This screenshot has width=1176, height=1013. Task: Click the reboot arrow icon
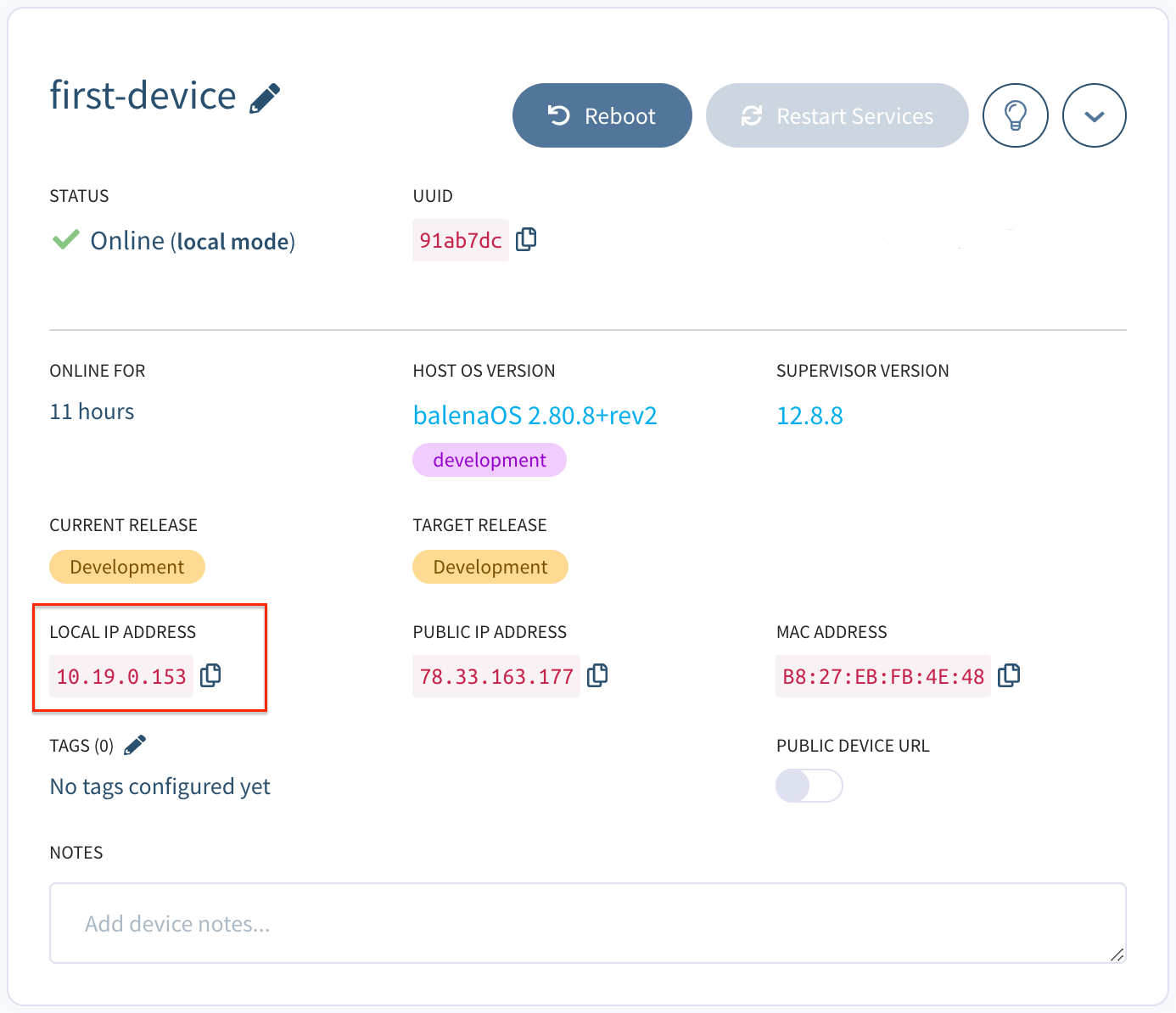(557, 115)
